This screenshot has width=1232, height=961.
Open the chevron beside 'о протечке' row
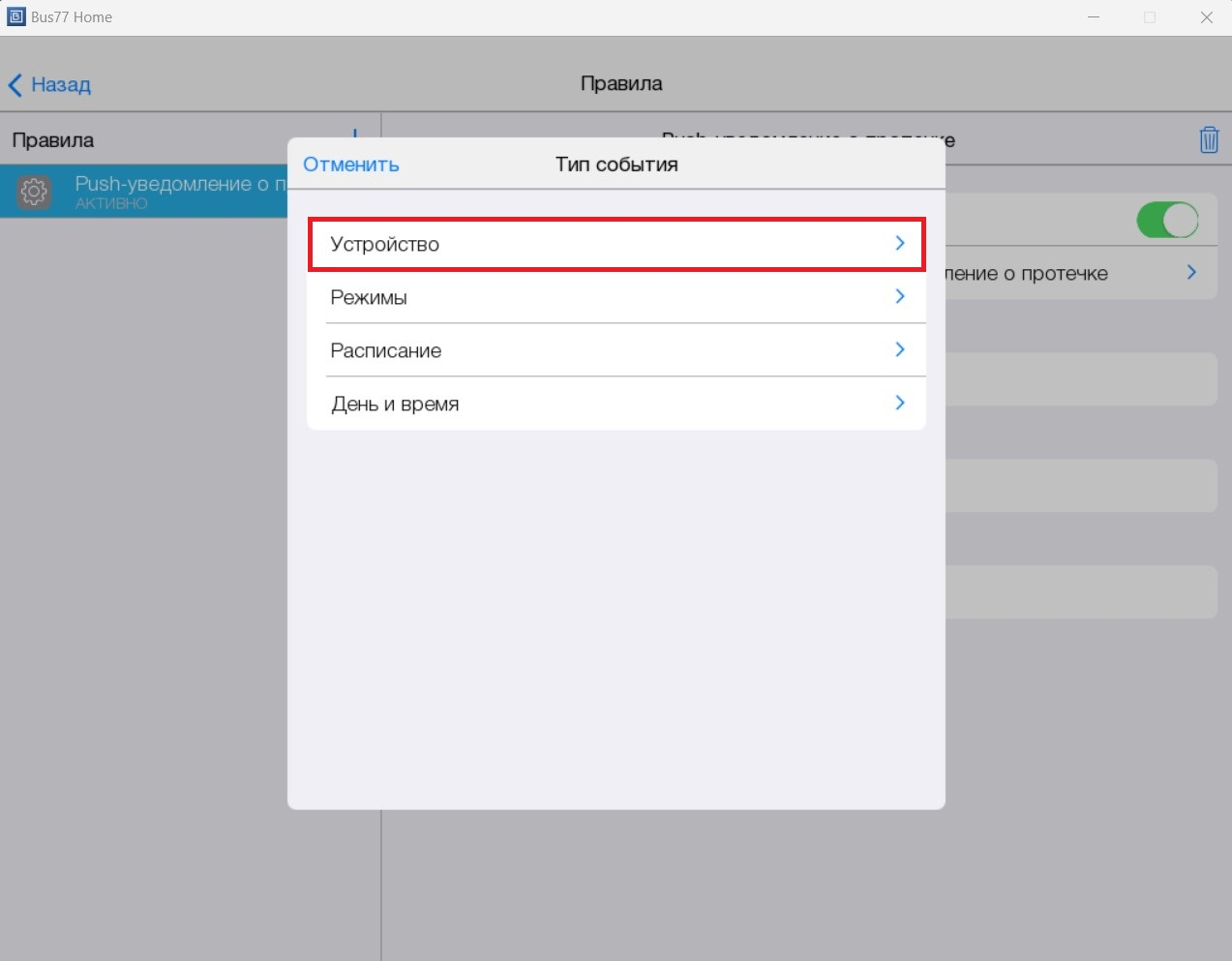(1191, 273)
